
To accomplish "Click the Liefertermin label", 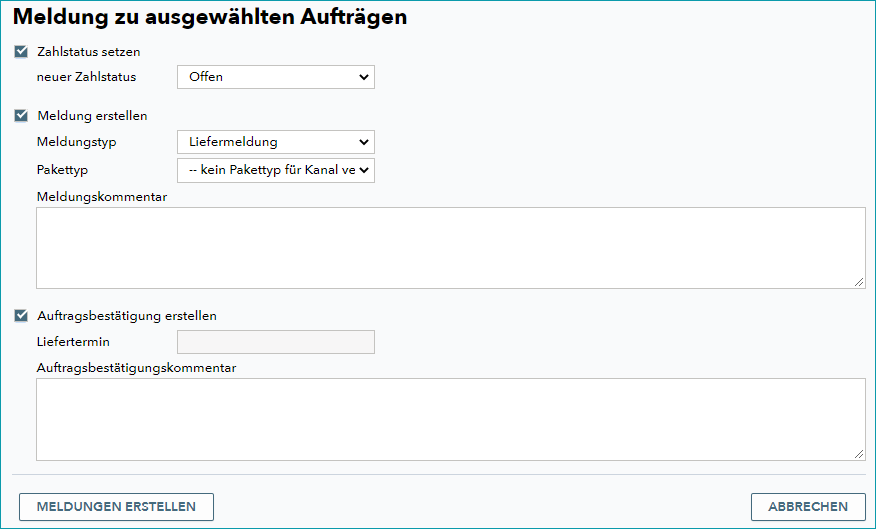I will pos(73,342).
